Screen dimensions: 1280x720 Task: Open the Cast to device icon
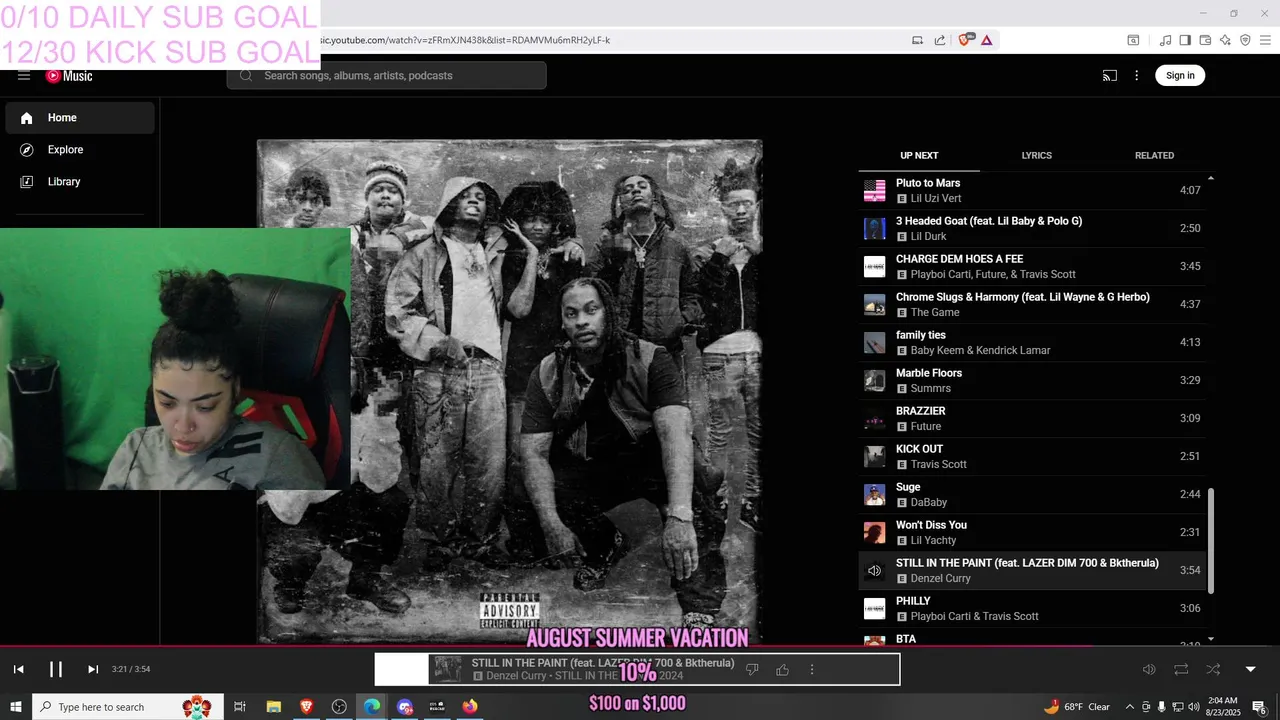1110,75
